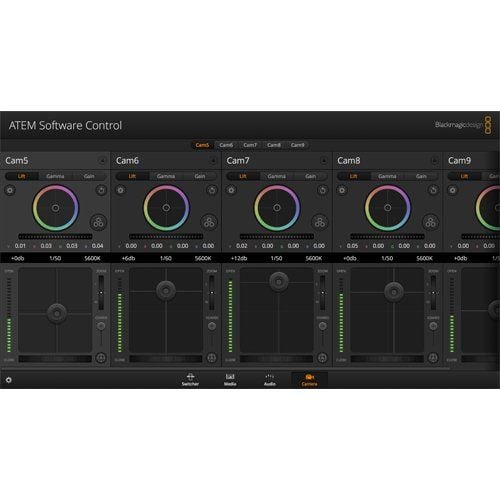Trigger Cam6 auto focus round button
The width and height of the screenshot is (500, 500).
tap(212, 358)
